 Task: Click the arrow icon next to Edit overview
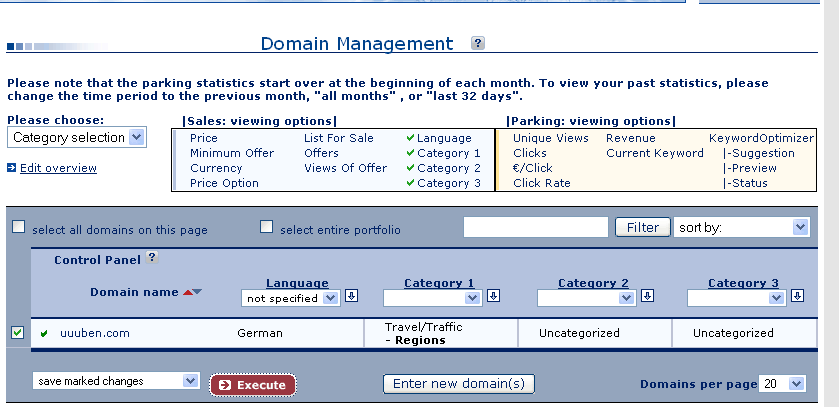[x=11, y=168]
